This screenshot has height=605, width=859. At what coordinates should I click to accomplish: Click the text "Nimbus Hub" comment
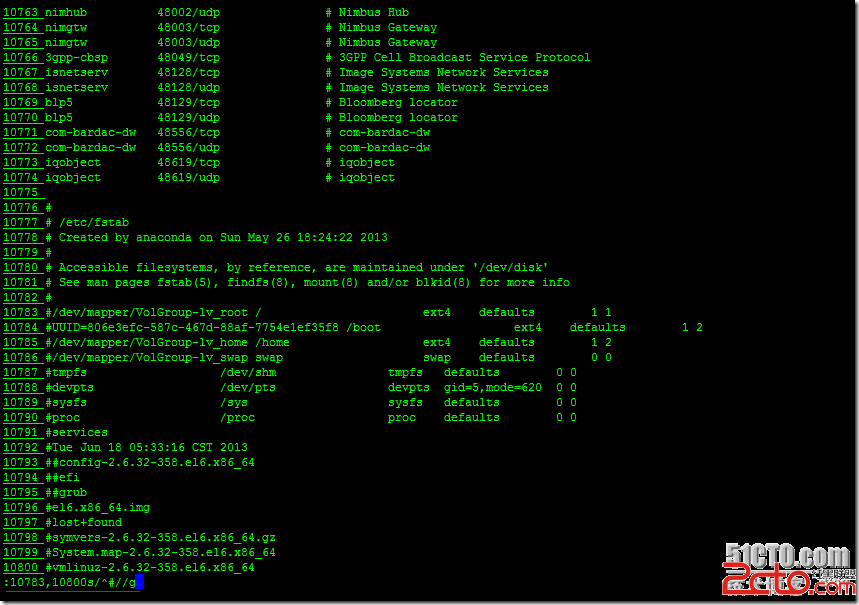pos(374,12)
